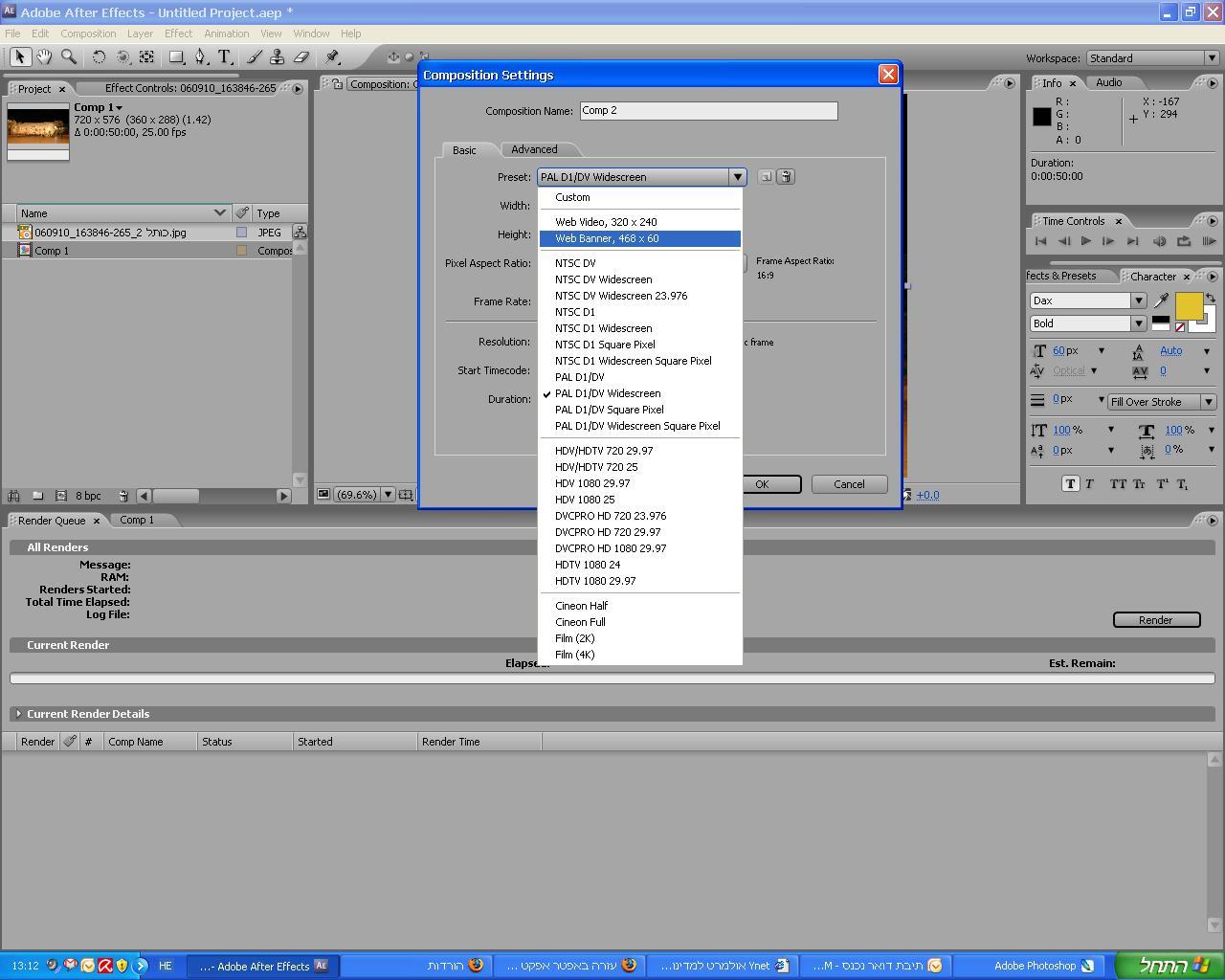
Task: Select the Brush tool
Action: [255, 57]
